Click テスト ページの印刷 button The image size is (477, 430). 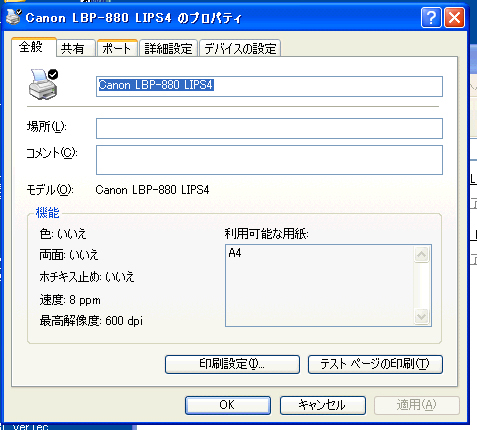pos(375,364)
